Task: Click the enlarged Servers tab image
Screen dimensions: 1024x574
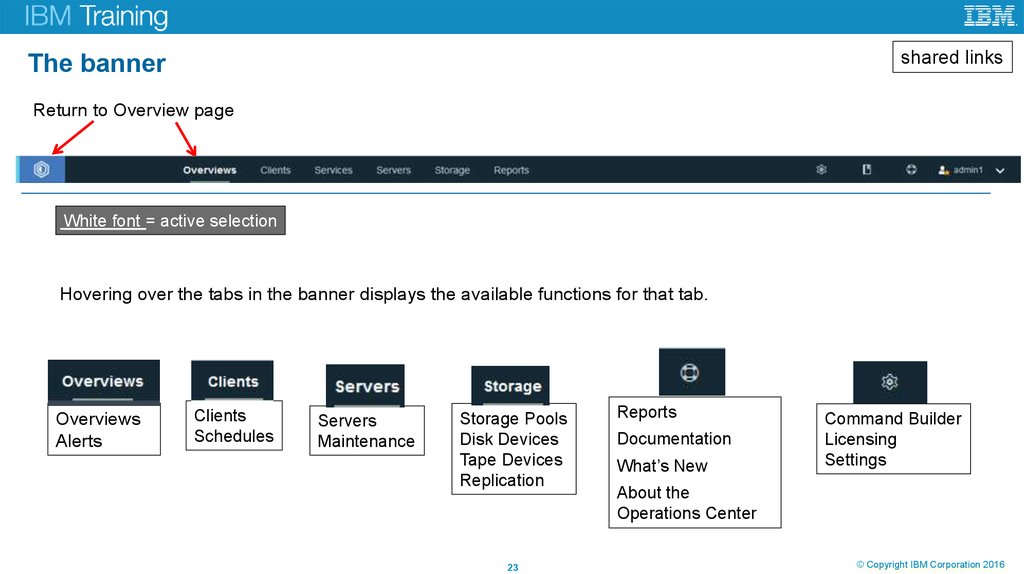Action: 366,386
